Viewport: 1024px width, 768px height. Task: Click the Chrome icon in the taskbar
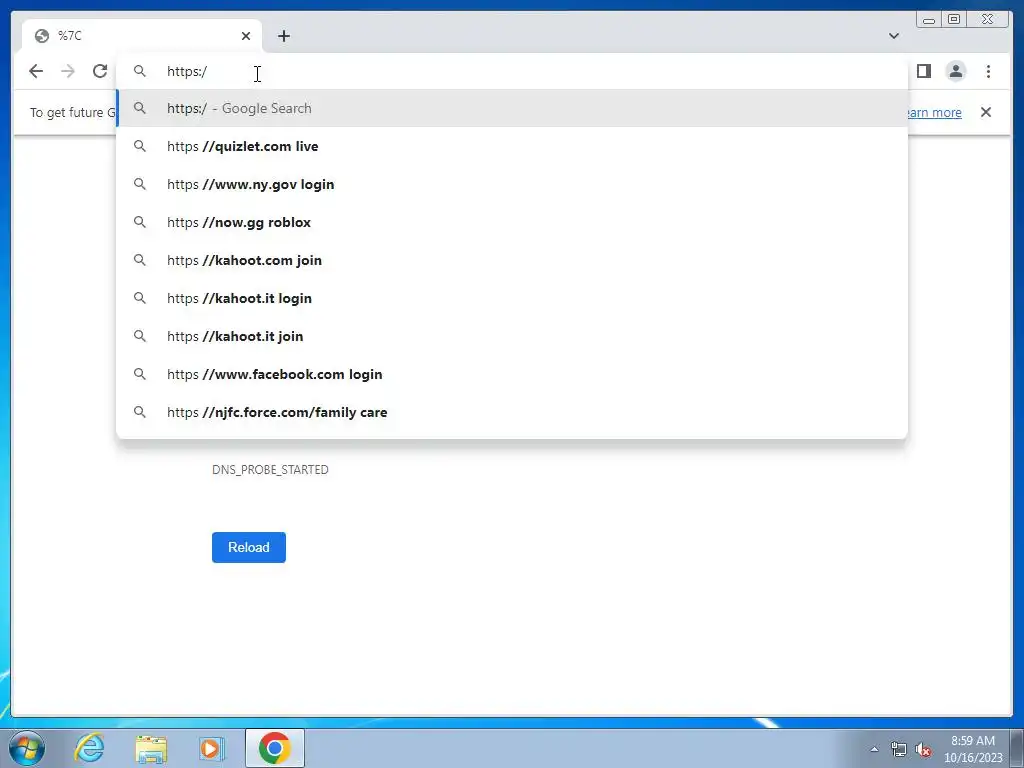point(275,748)
